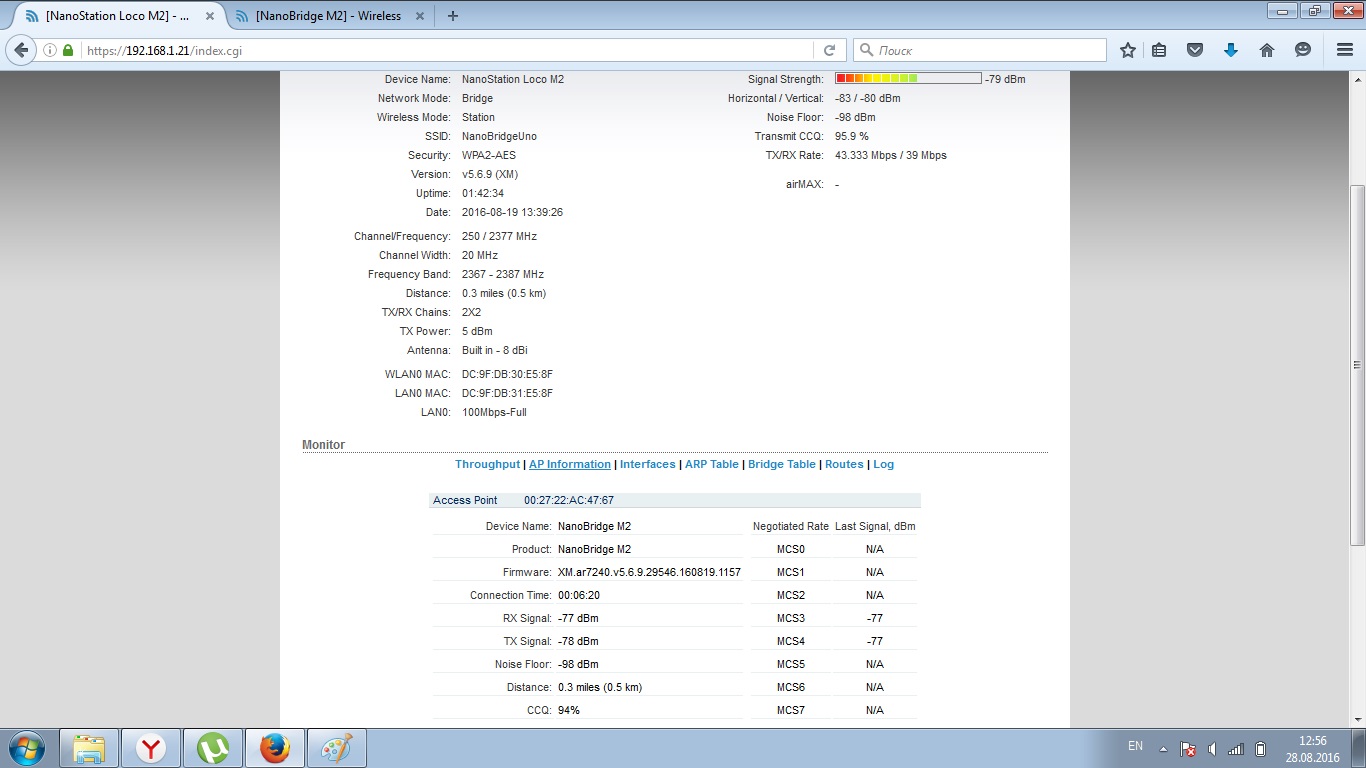1366x768 pixels.
Task: Click the CCQ value 94%
Action: [569, 710]
